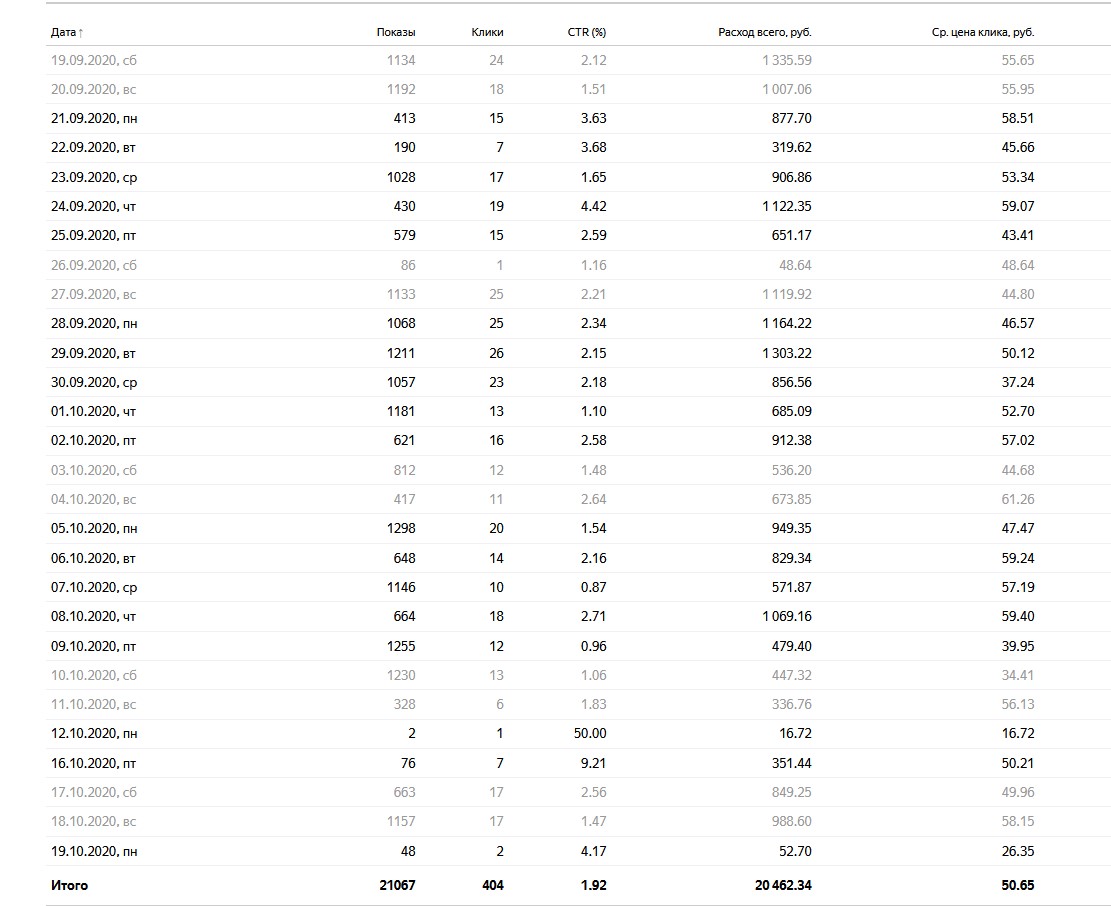The image size is (1111, 906).
Task: Click the 30.09.2020, ср date cell
Action: tap(94, 383)
